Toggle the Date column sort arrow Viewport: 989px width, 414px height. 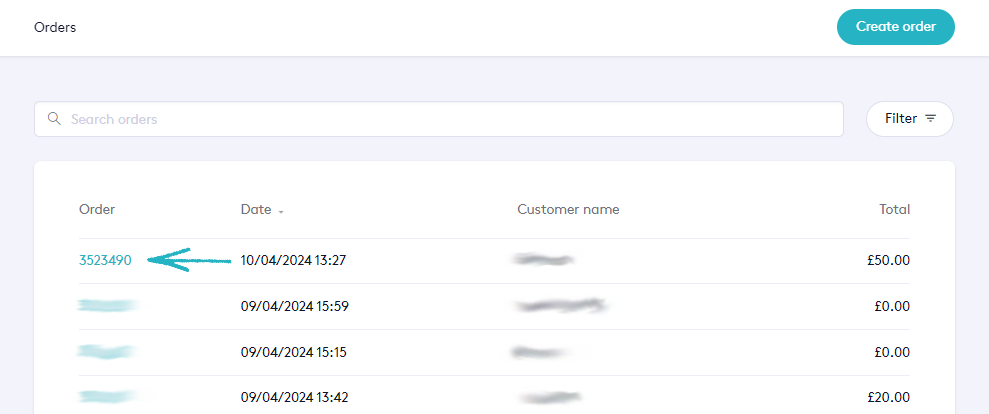pyautogui.click(x=281, y=211)
